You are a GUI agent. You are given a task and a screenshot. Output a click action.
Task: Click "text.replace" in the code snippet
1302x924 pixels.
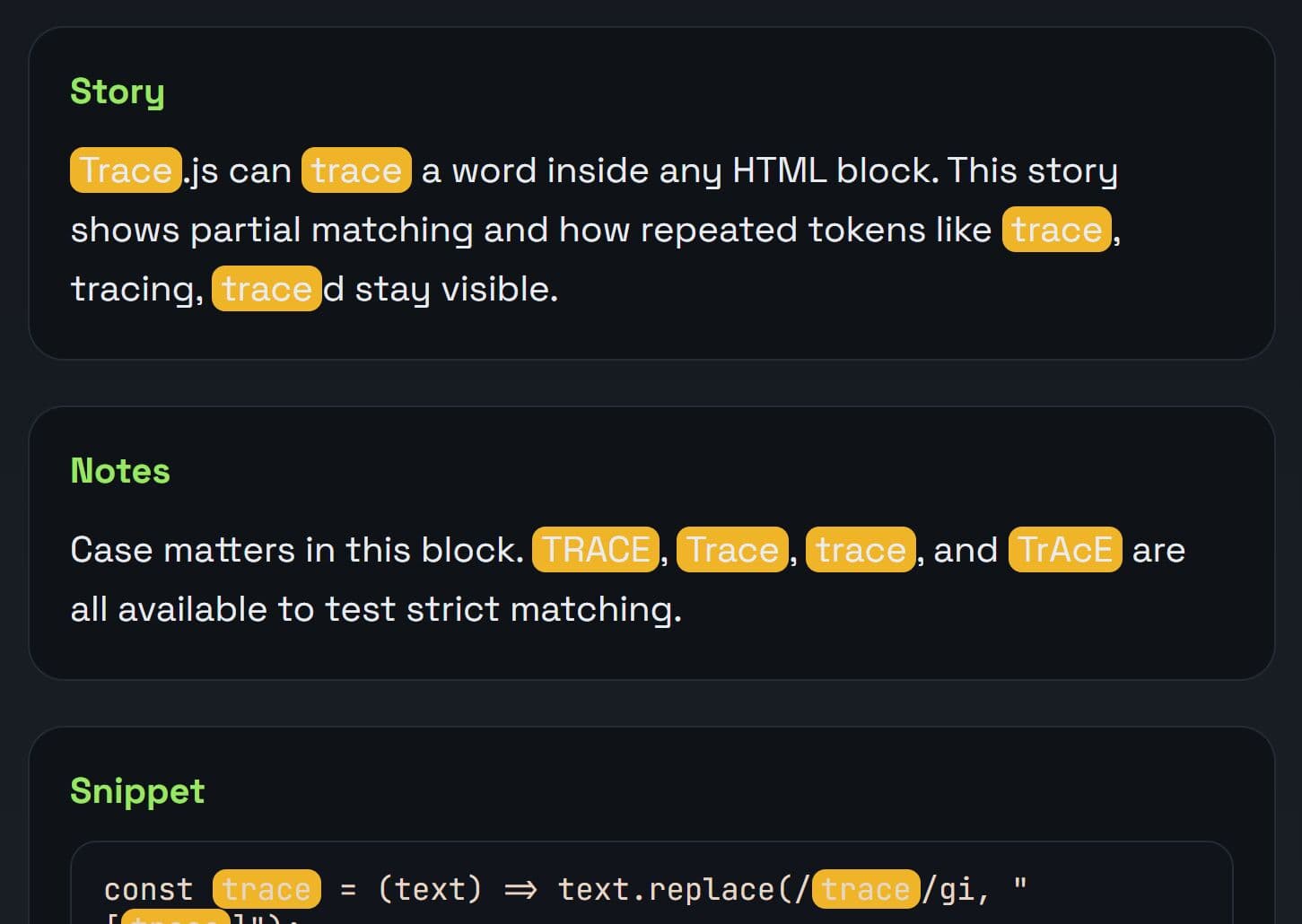[666, 889]
